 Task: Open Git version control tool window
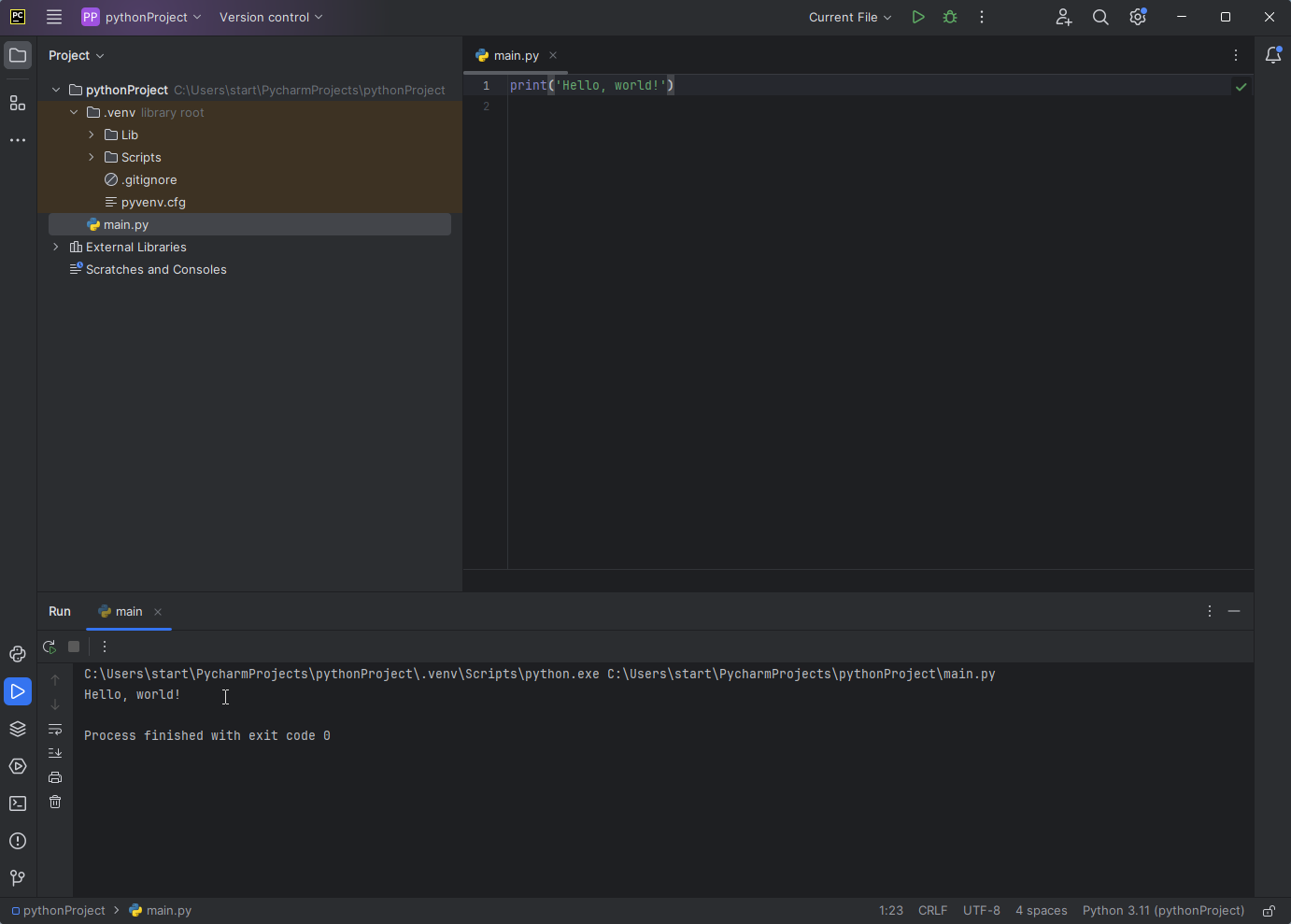pyautogui.click(x=18, y=878)
